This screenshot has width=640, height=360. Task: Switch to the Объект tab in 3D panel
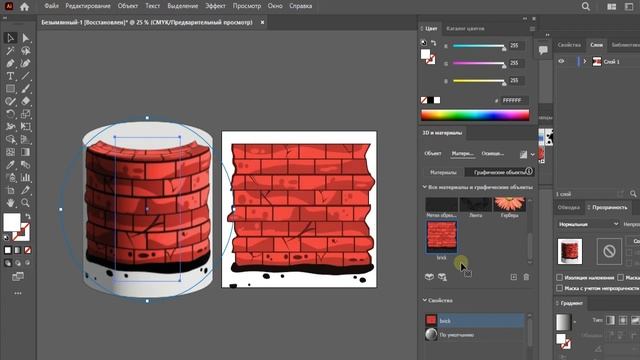pos(433,153)
